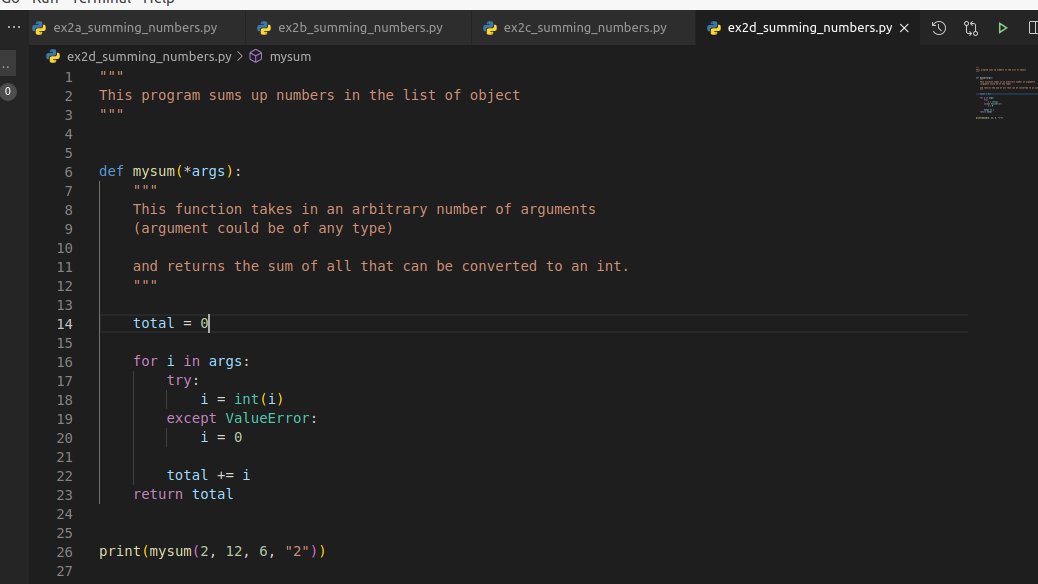1038x584 pixels.
Task: Click the 'total += i' statement
Action: coord(209,475)
